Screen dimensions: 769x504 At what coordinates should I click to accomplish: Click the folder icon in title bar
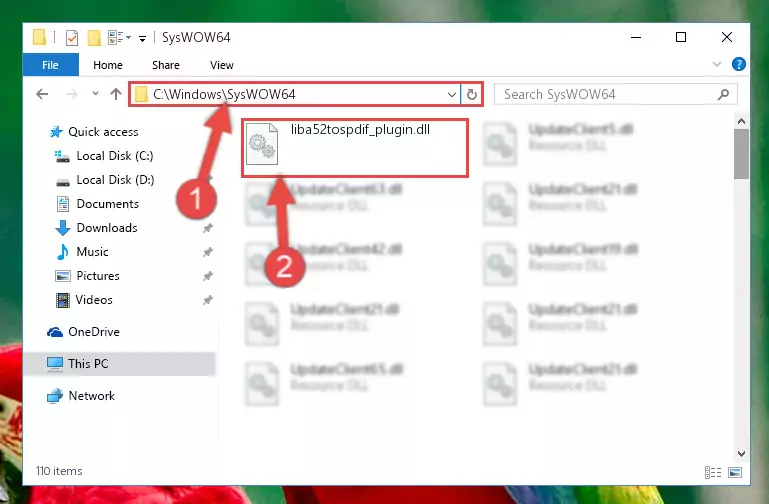40,37
